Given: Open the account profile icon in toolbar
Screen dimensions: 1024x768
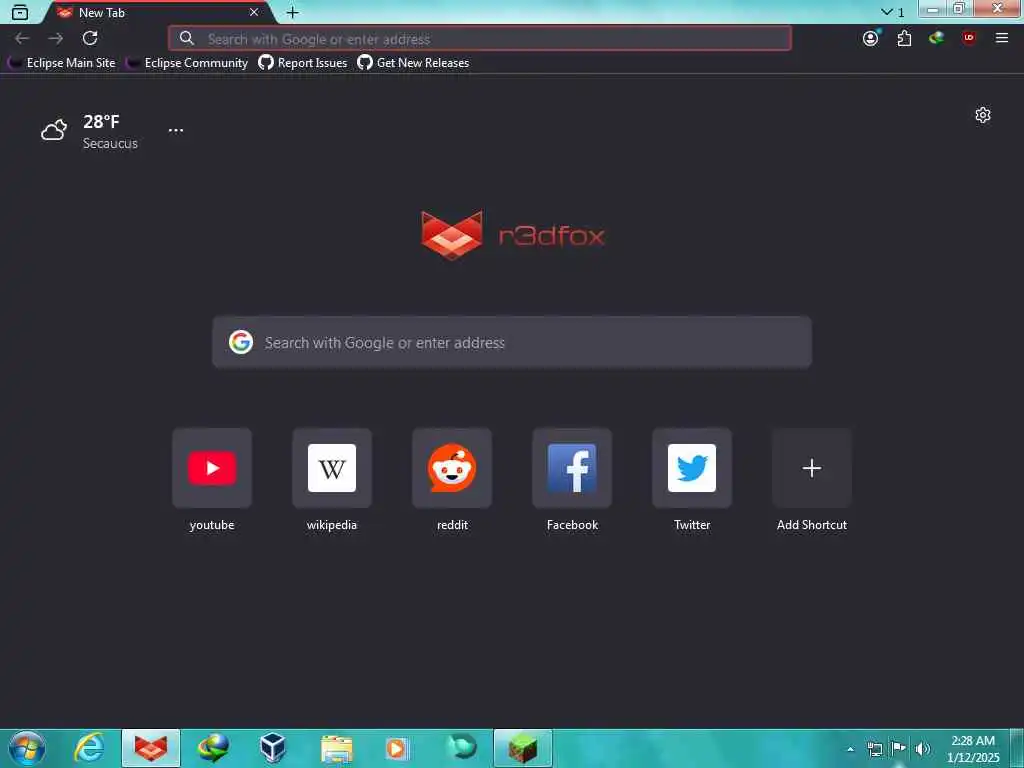Looking at the screenshot, I should 871,39.
